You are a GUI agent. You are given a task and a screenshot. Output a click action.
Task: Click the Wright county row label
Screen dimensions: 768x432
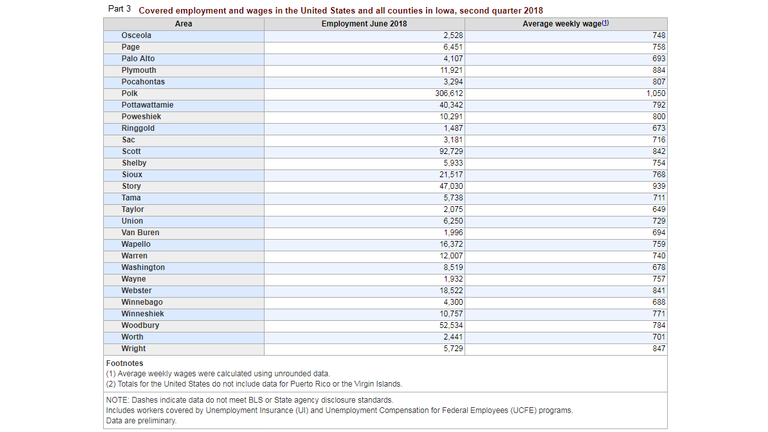point(133,348)
